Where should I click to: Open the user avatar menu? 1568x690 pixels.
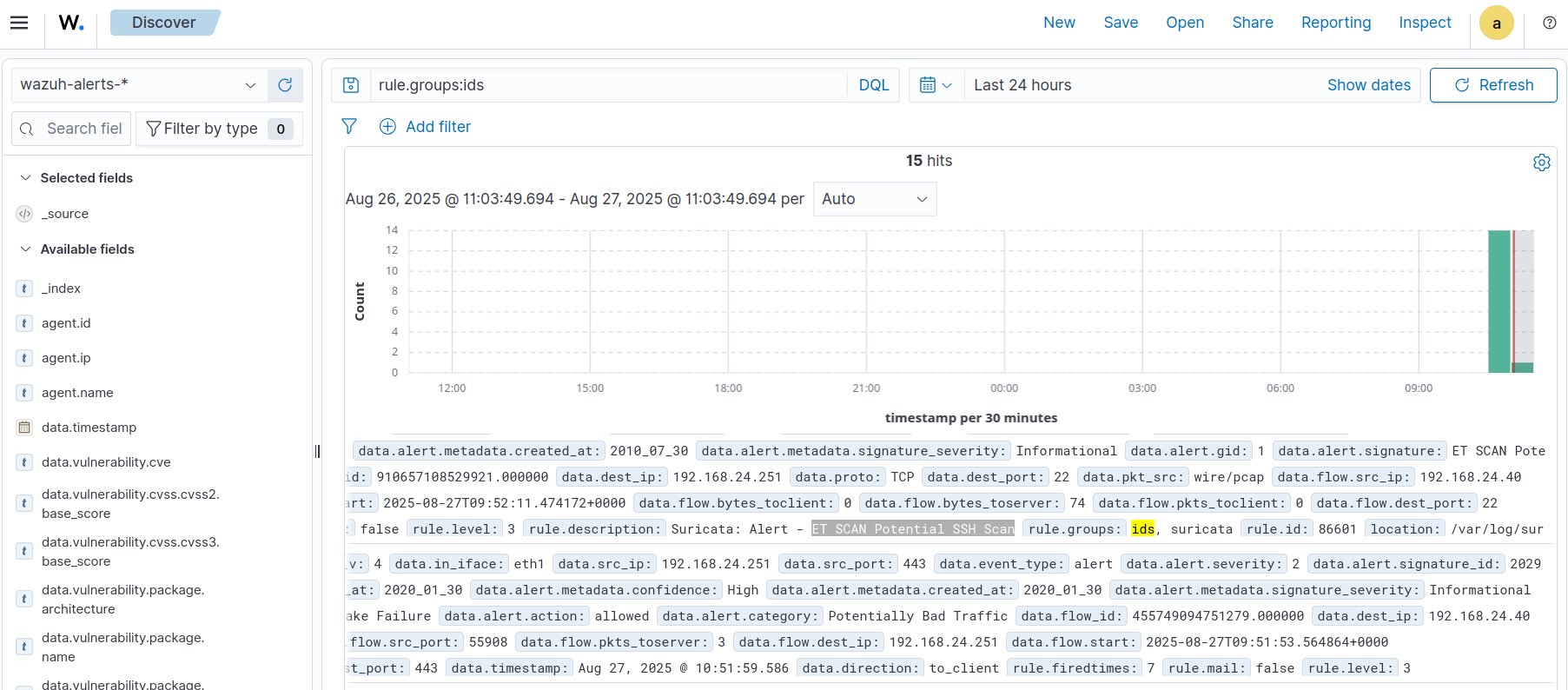(x=1496, y=23)
